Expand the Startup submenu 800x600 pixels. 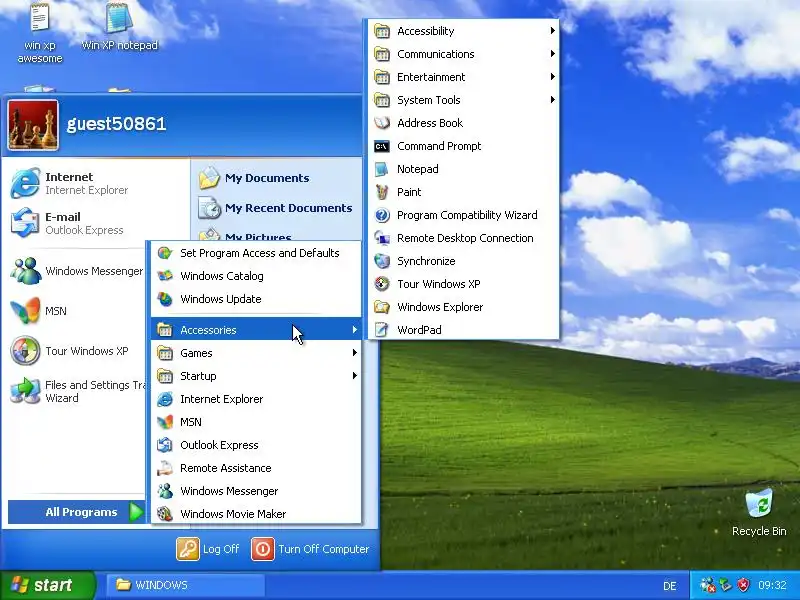pyautogui.click(x=256, y=376)
